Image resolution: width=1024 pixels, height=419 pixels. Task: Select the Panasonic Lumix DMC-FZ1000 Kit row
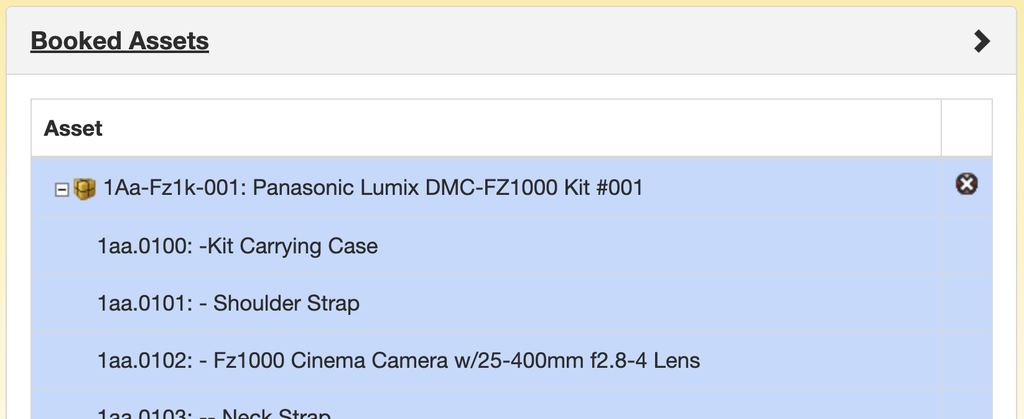point(486,187)
